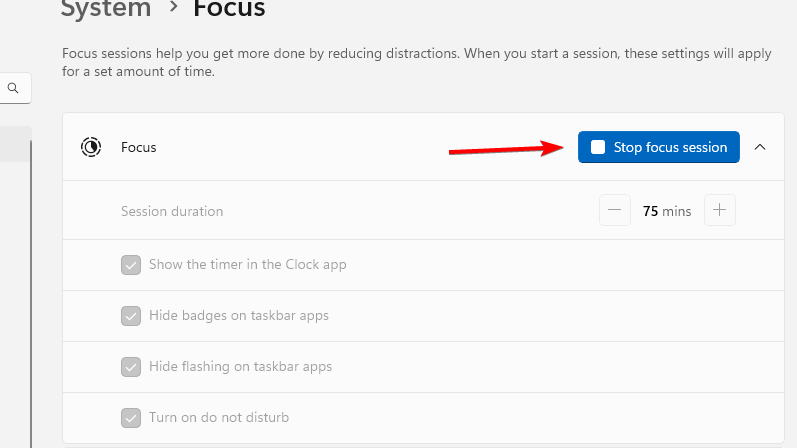The height and width of the screenshot is (448, 797).
Task: Click the square stop icon in the blue button
Action: coord(598,147)
